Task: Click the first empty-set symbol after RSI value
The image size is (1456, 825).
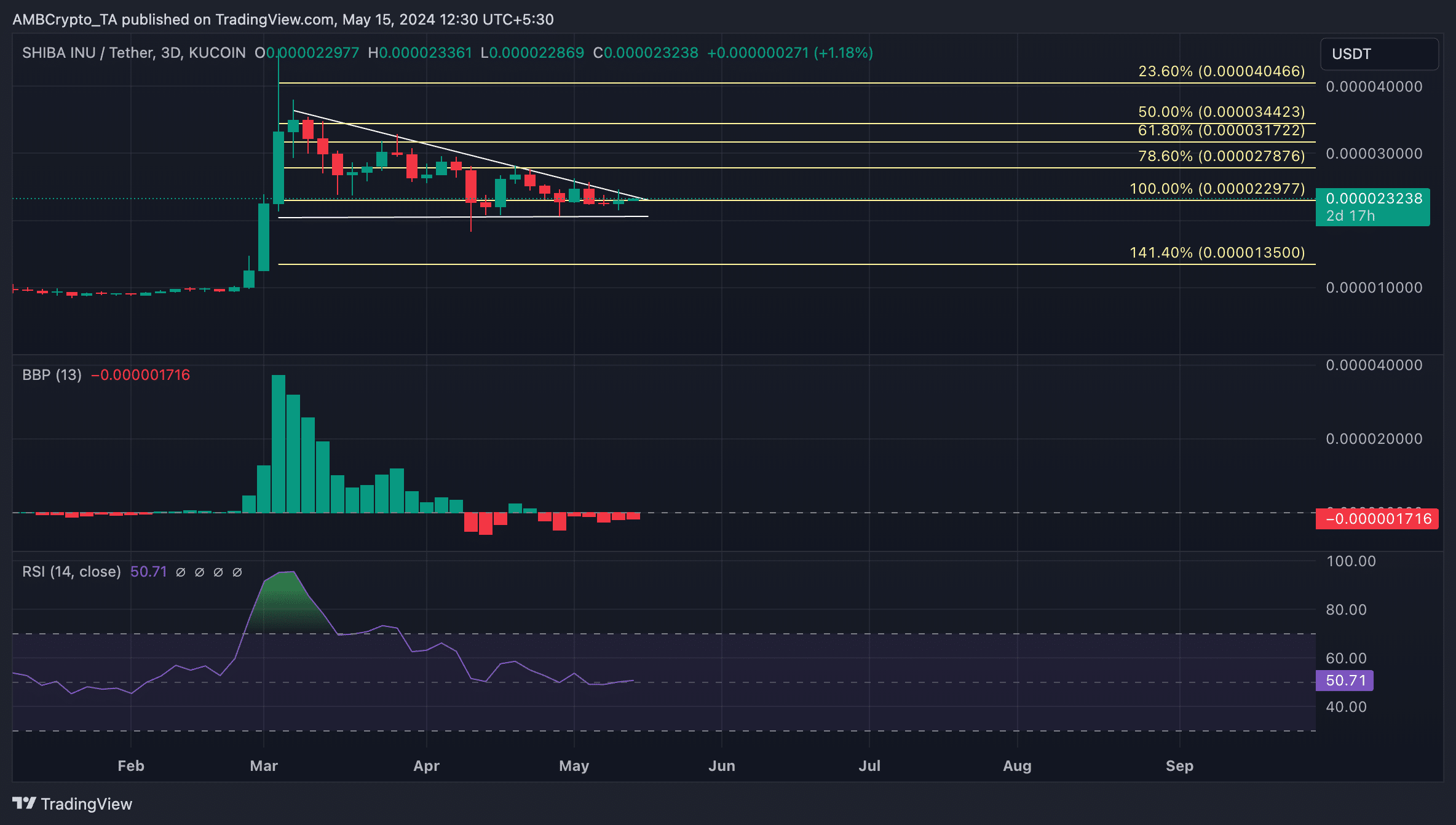Action: pyautogui.click(x=181, y=572)
